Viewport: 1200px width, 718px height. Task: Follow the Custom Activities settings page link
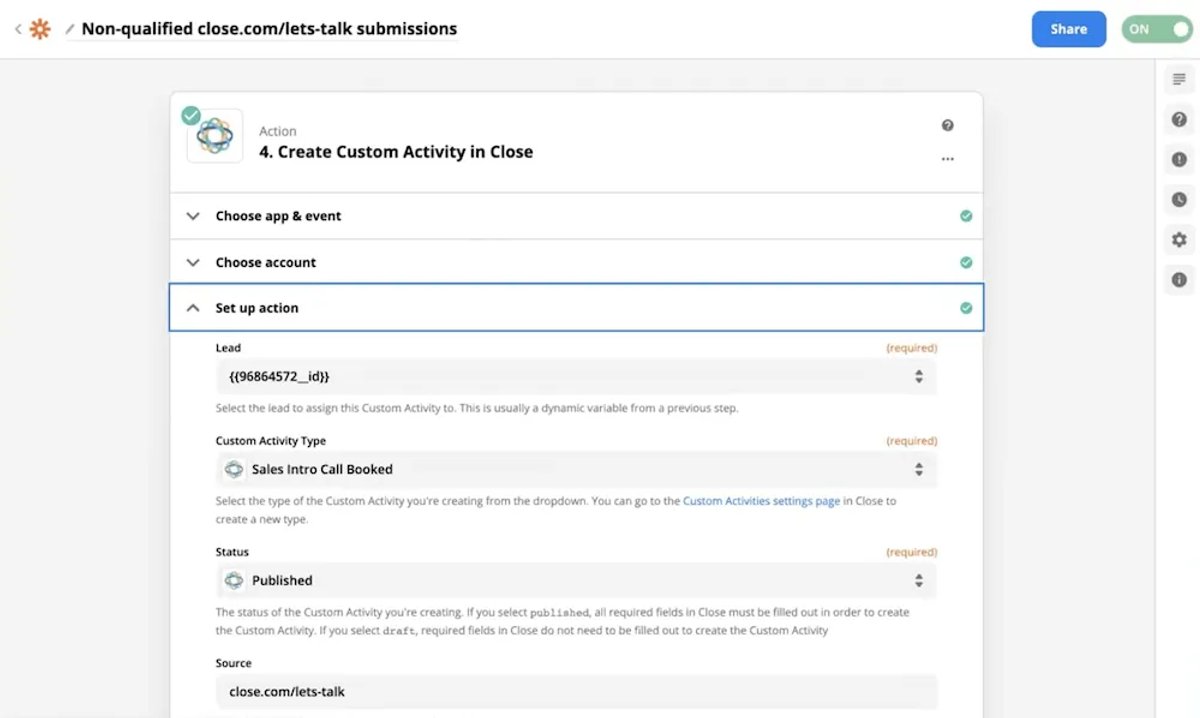coord(761,501)
